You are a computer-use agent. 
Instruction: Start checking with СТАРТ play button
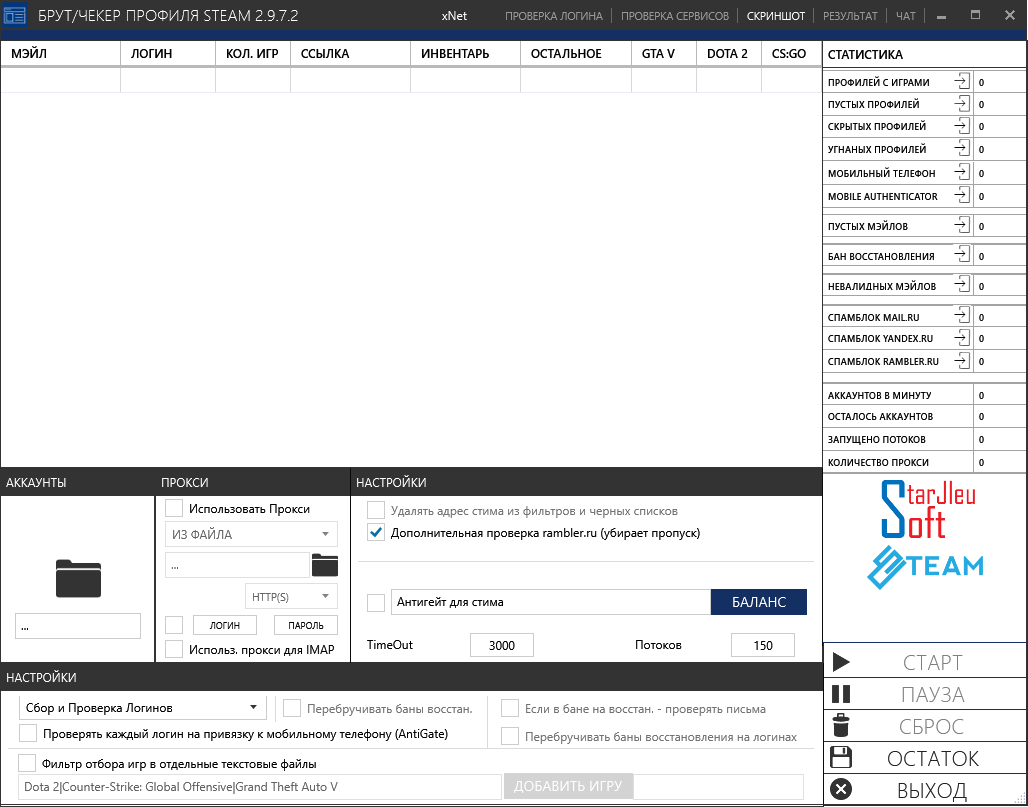click(x=925, y=661)
